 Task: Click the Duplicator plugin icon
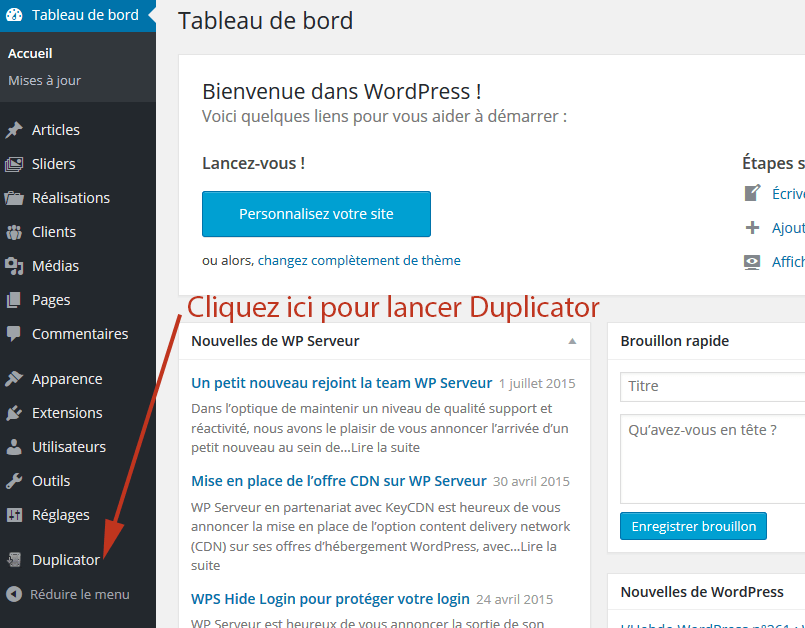click(x=14, y=560)
